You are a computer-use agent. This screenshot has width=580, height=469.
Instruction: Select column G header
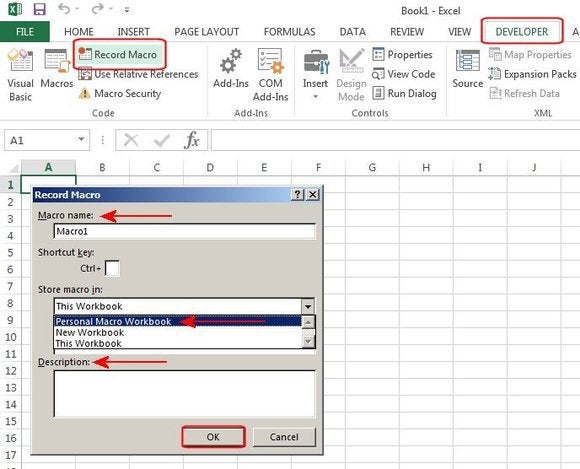tap(372, 168)
